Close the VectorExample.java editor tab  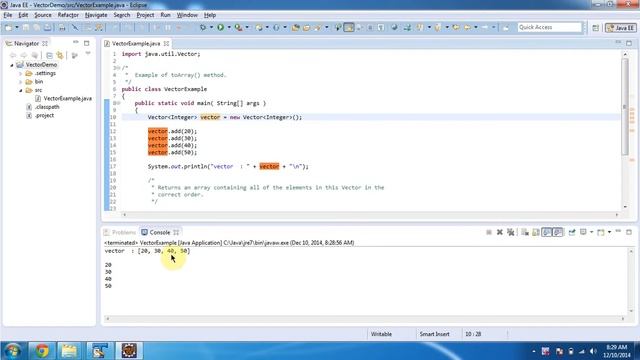click(x=167, y=43)
